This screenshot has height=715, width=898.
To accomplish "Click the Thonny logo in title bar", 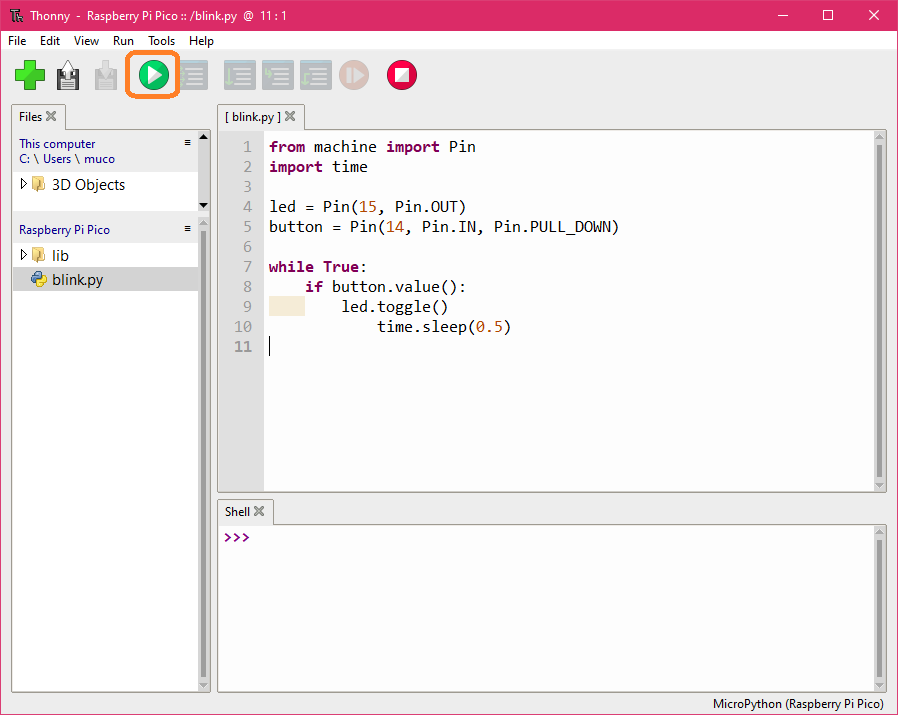I will point(16,15).
